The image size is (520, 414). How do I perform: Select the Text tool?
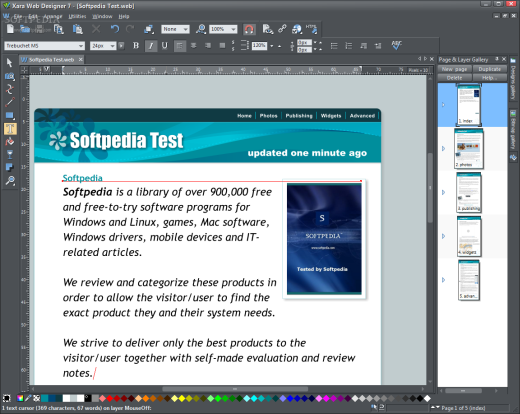[x=10, y=129]
